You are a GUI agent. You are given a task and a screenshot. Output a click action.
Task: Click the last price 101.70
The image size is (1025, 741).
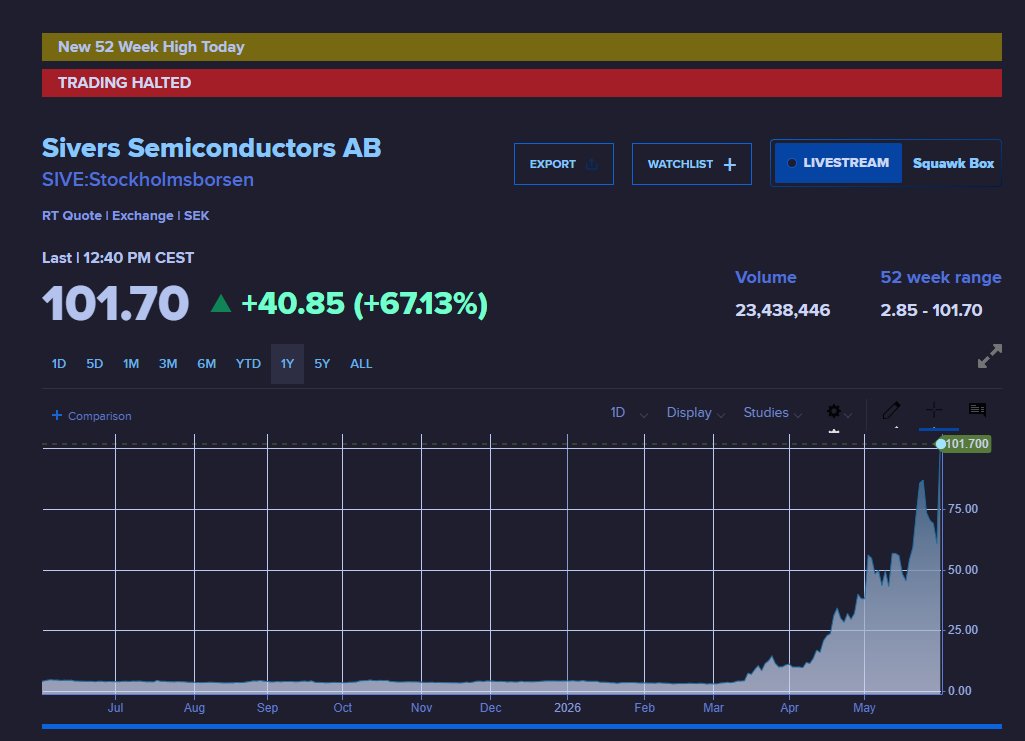[116, 303]
